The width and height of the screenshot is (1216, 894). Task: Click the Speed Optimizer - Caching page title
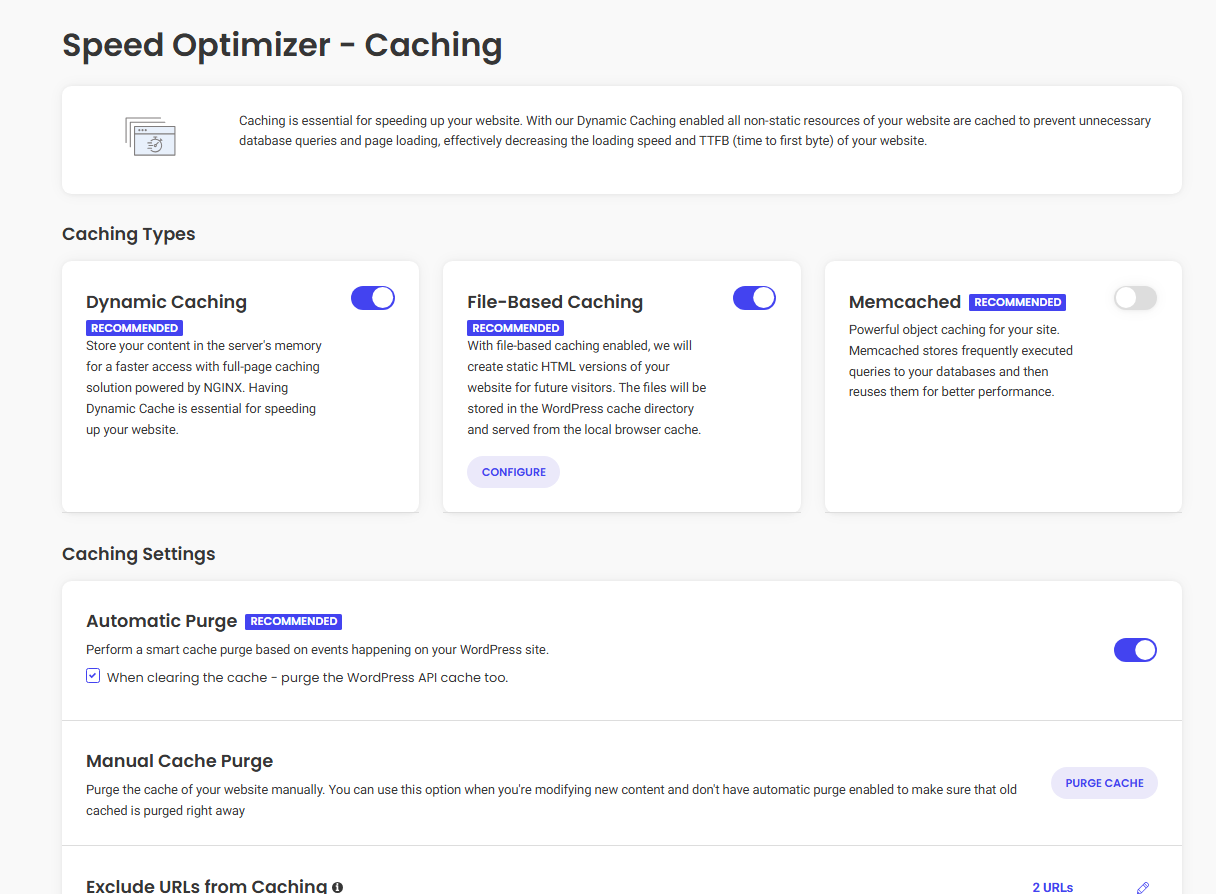282,45
